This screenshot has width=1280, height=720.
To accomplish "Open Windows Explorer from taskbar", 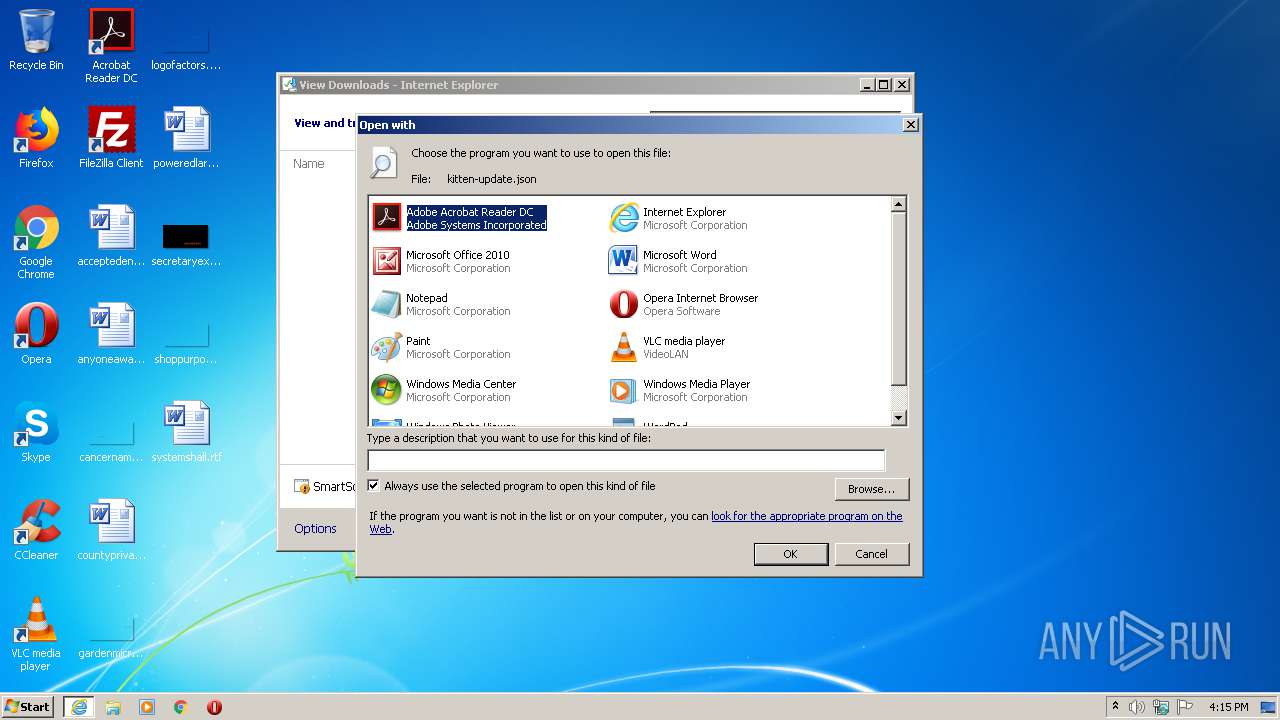I will coord(113,707).
